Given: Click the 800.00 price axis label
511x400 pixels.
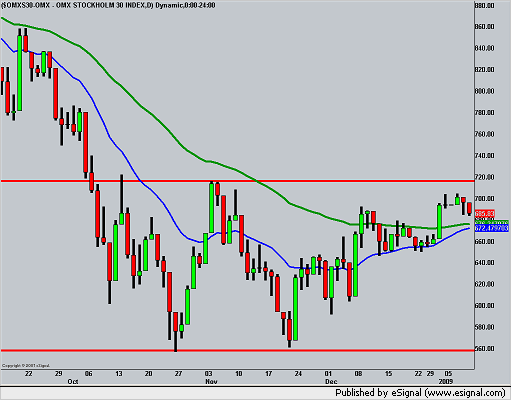Looking at the screenshot, I should 485,91.
